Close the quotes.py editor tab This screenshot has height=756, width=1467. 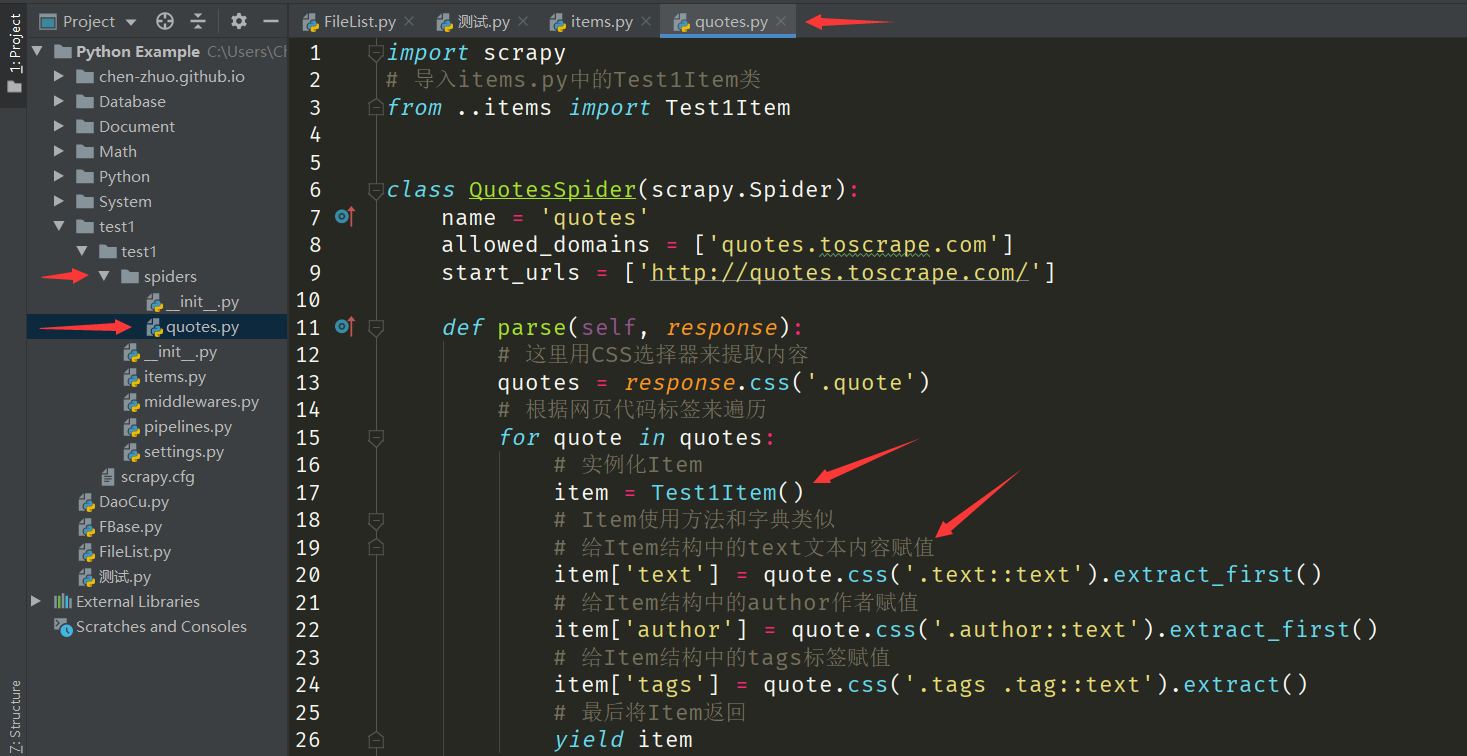tap(781, 21)
